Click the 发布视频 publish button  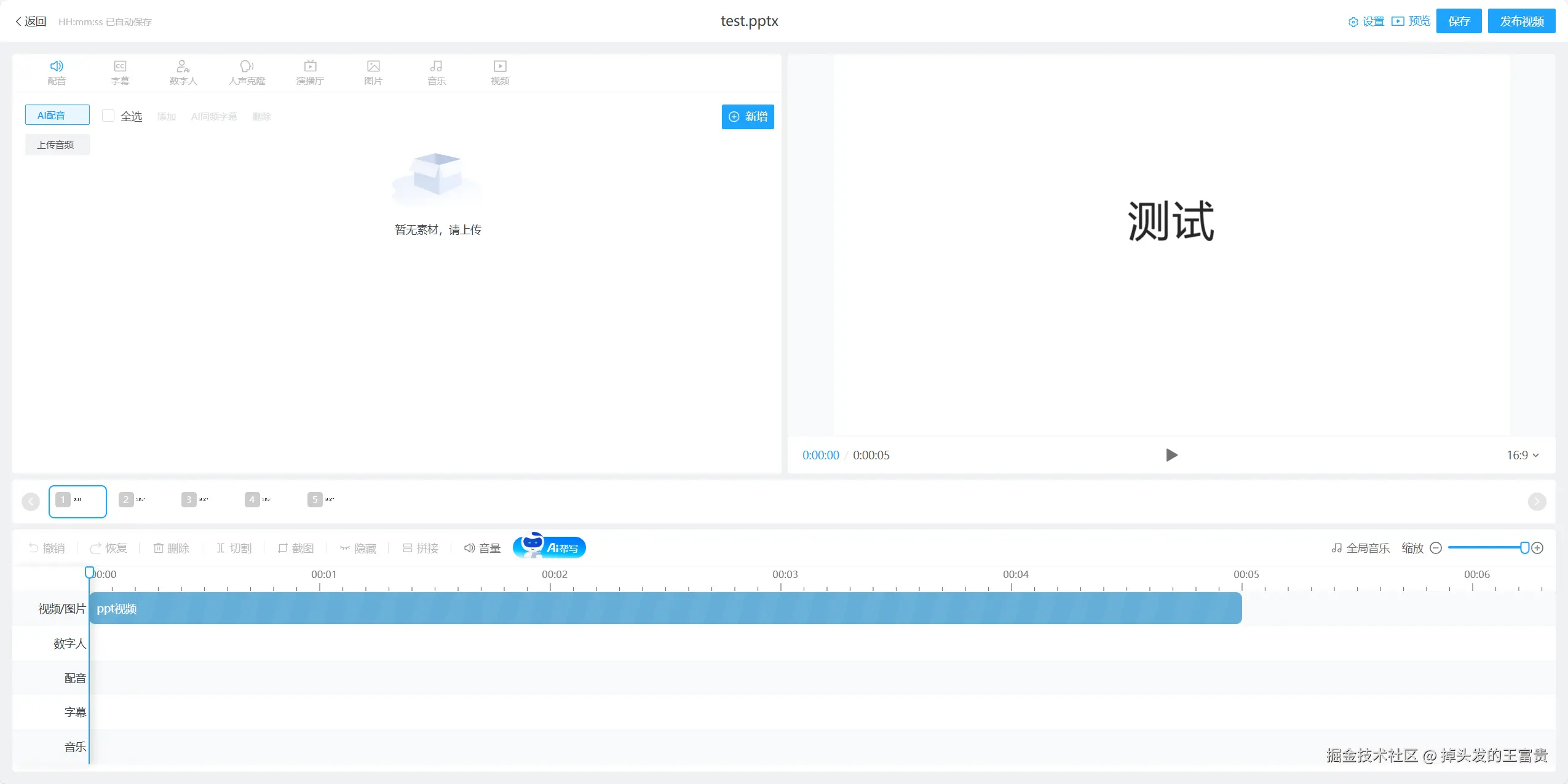pos(1521,22)
